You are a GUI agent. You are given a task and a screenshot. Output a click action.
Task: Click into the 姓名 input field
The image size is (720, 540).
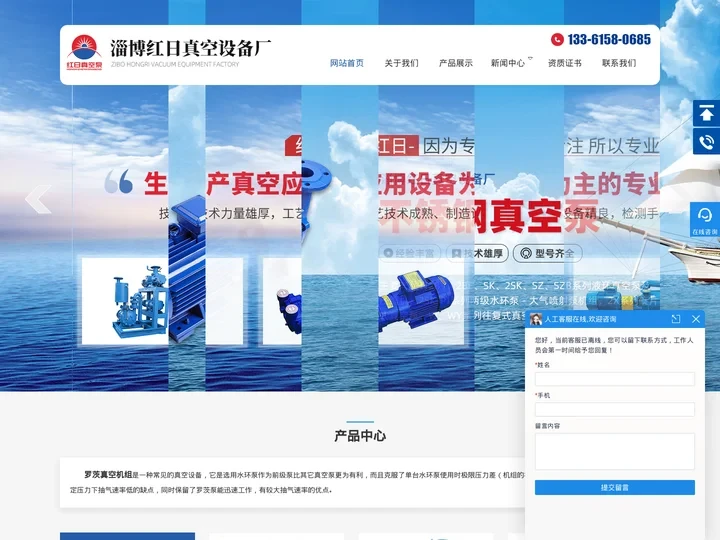point(614,379)
